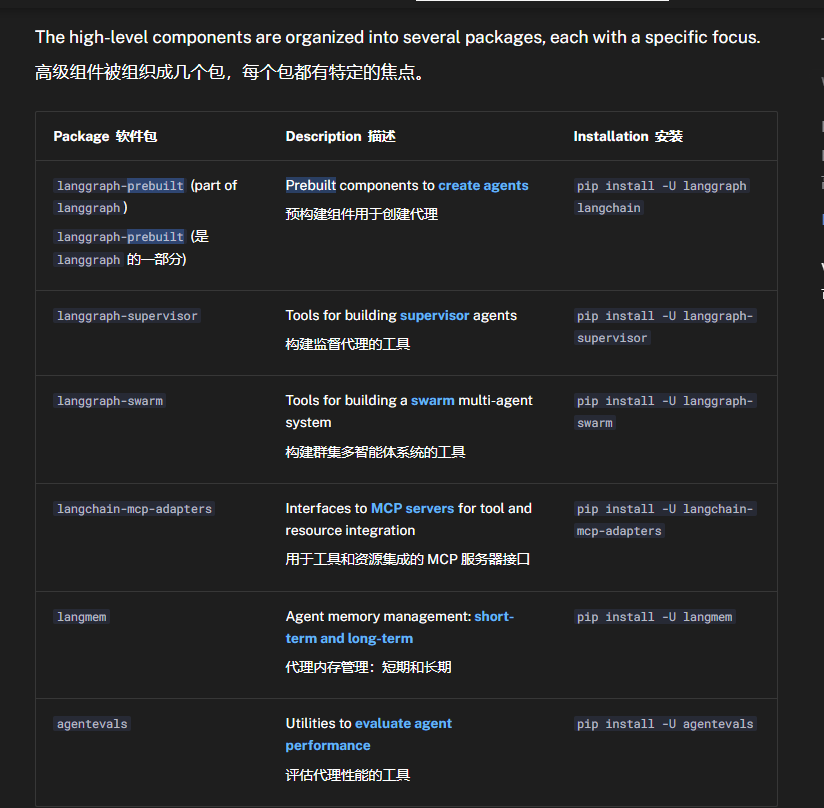Click langgraph-supervisor name in the Package column
Image resolution: width=824 pixels, height=808 pixels.
pos(127,316)
